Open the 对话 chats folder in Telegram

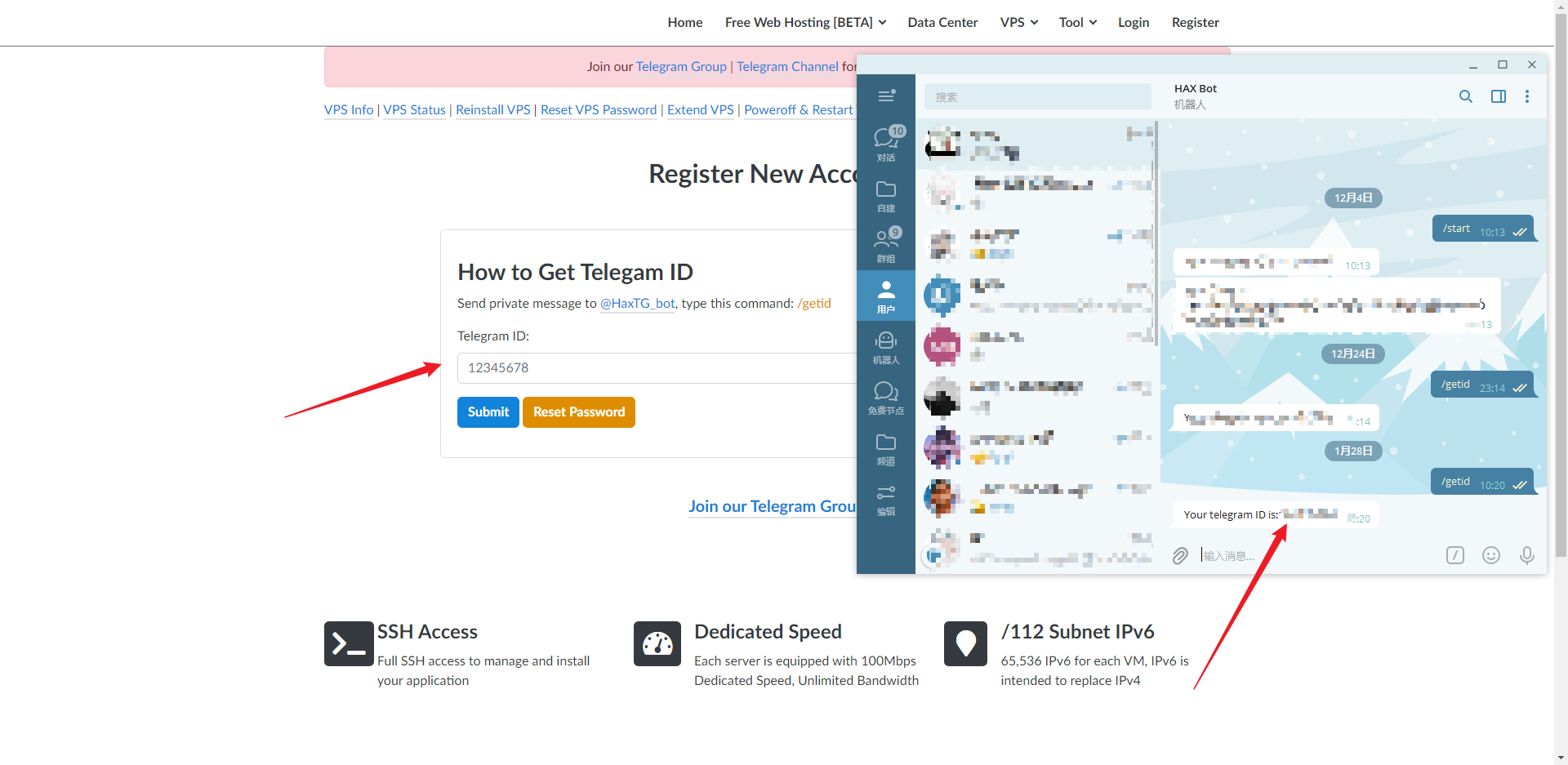tap(886, 145)
